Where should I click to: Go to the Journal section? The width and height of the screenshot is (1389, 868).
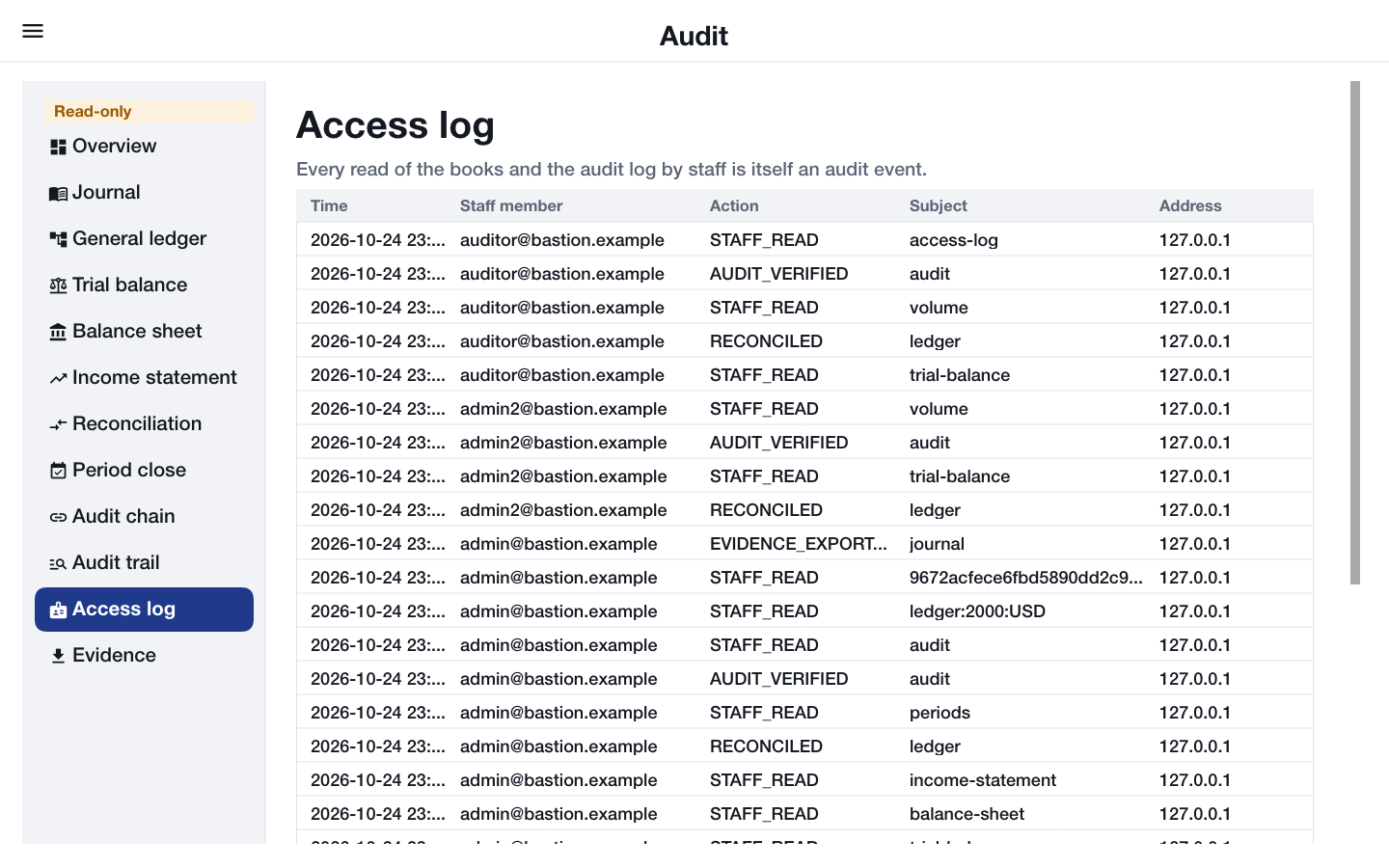click(144, 193)
